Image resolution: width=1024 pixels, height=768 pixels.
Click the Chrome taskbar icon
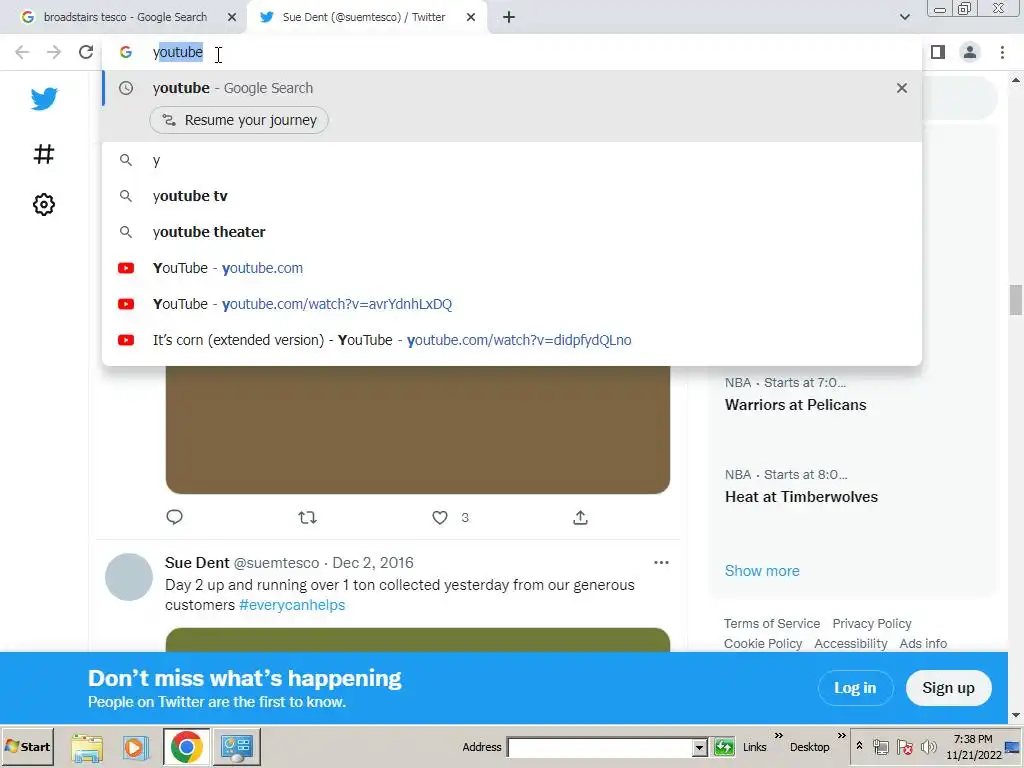186,747
